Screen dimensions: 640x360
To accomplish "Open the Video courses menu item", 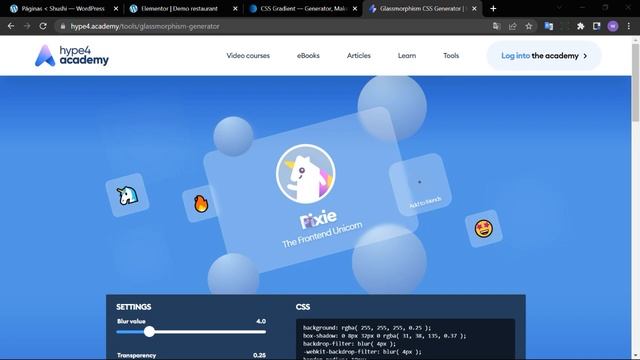I will (248, 56).
